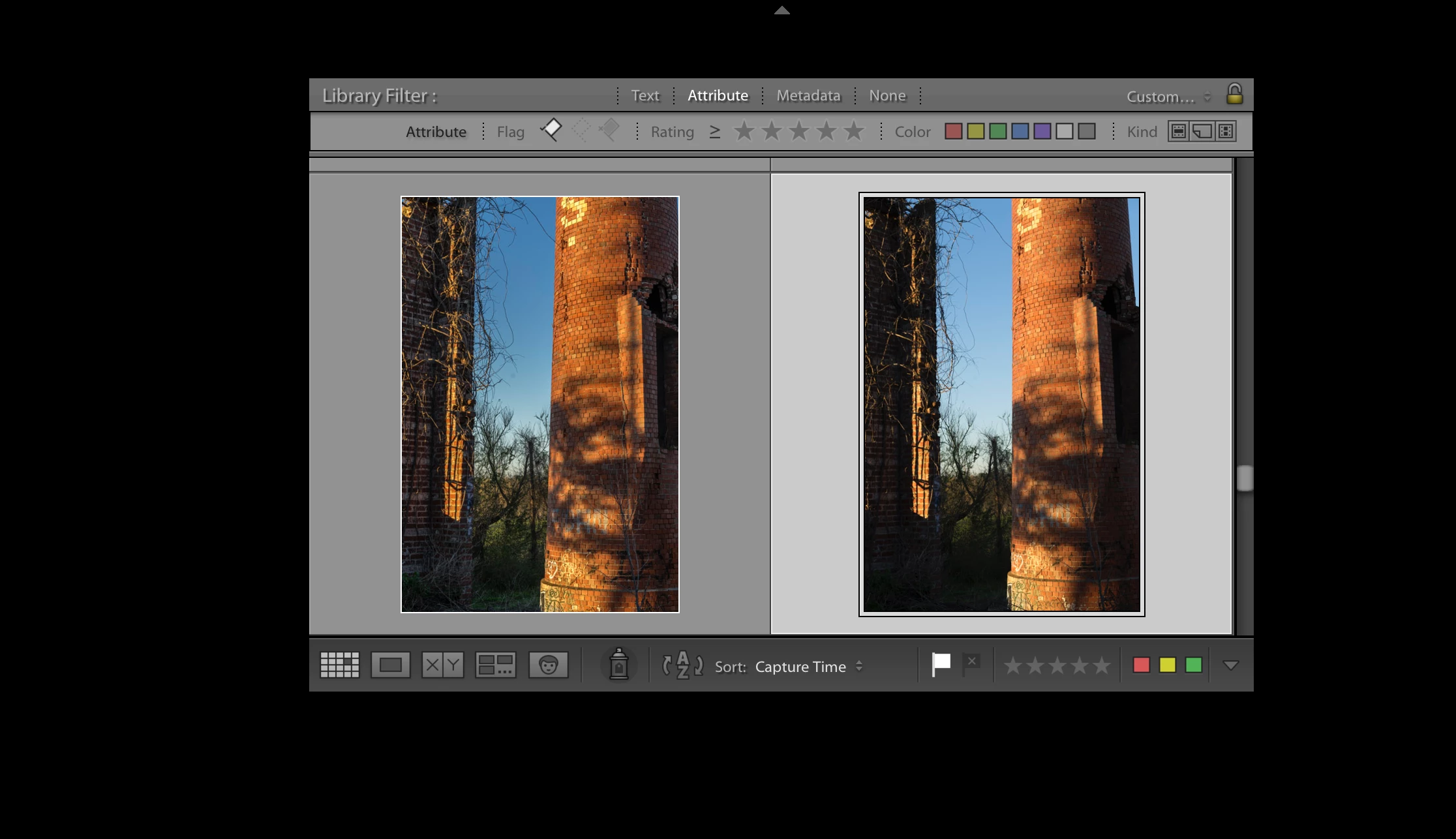Filter by unflagged photos status

point(581,130)
